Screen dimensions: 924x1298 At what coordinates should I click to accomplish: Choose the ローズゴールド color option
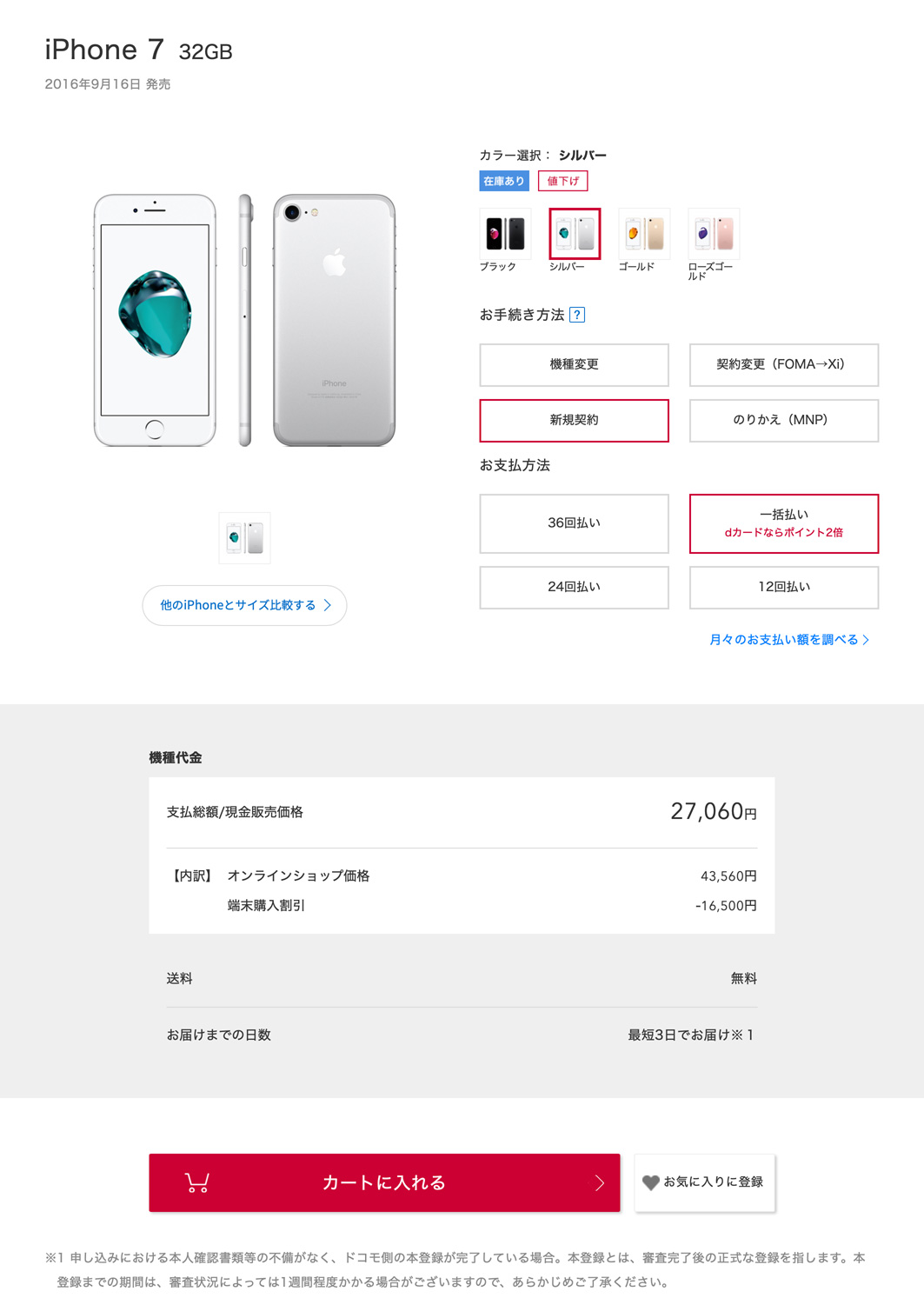coord(714,234)
